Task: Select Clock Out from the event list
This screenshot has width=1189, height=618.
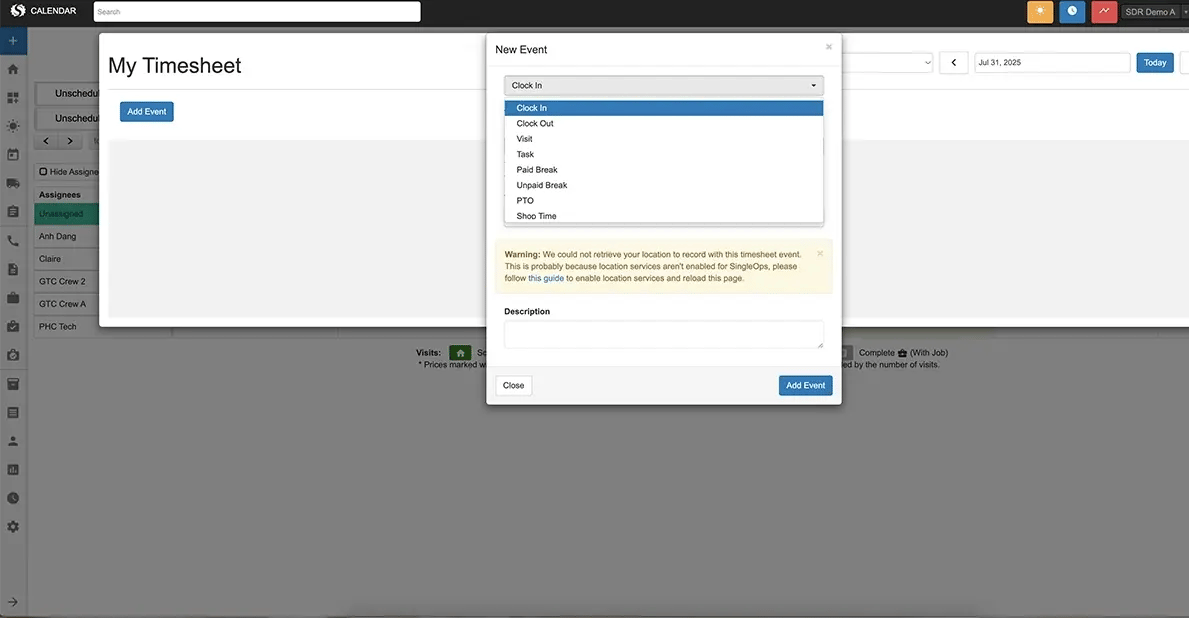Action: pos(535,124)
